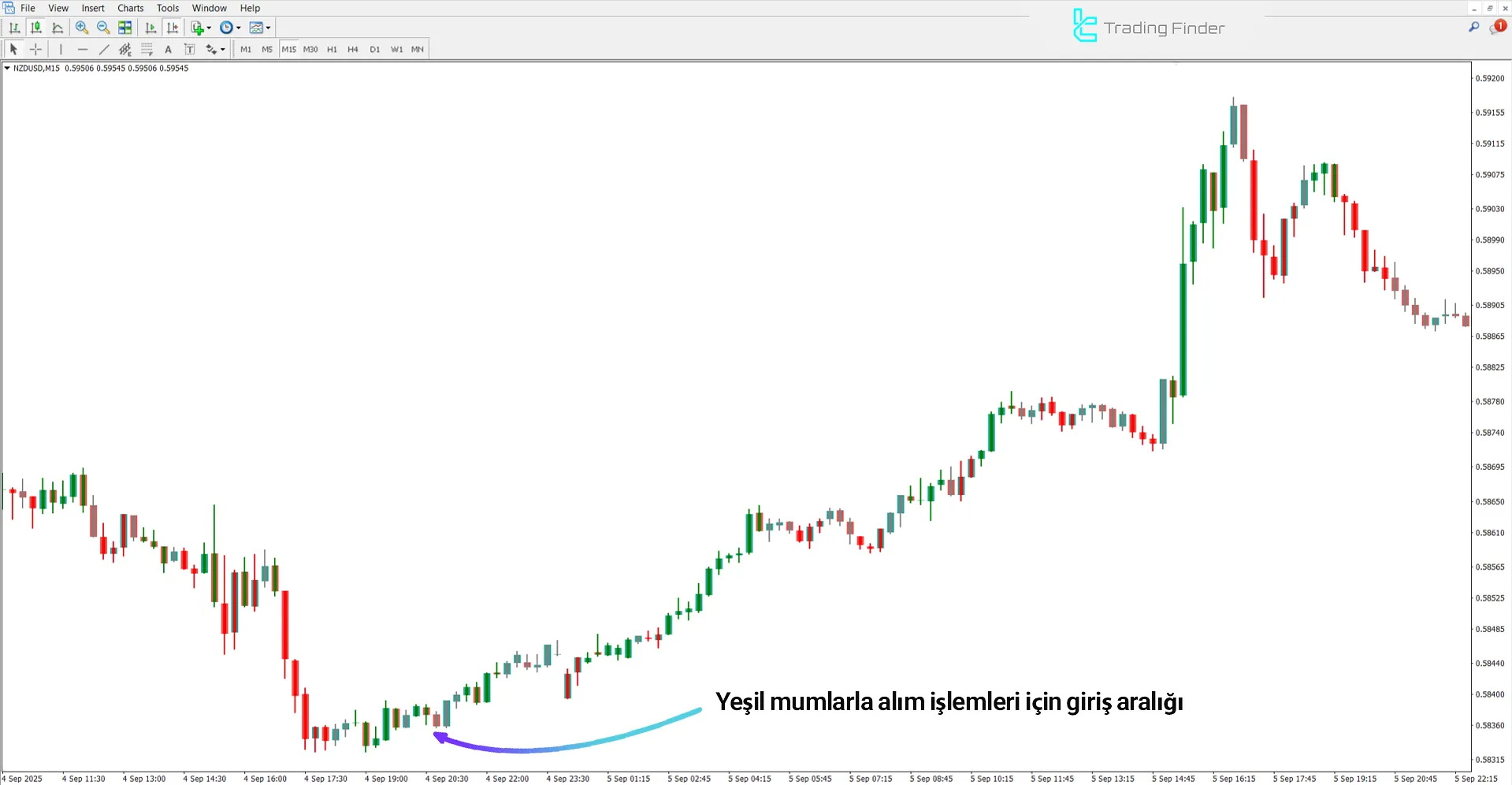Open the Charts menu

(x=130, y=8)
